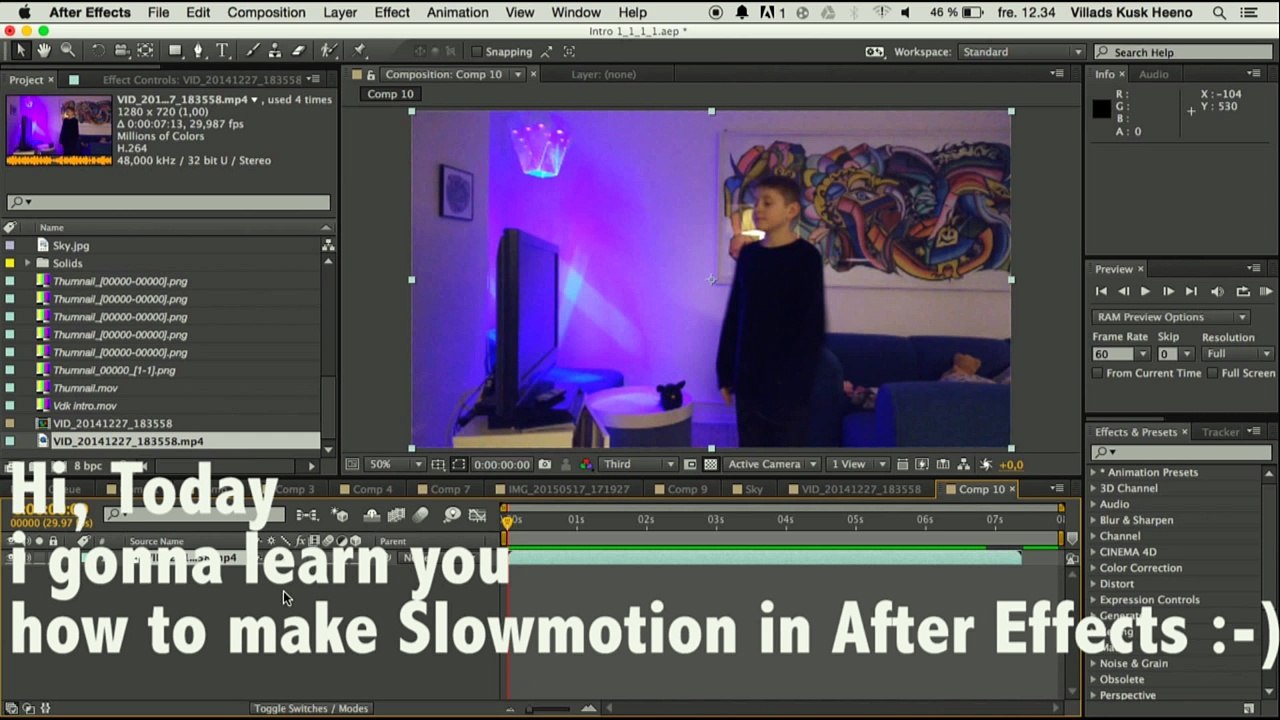The height and width of the screenshot is (720, 1280).
Task: Select the Zoom magnifier tool
Action: point(67,51)
